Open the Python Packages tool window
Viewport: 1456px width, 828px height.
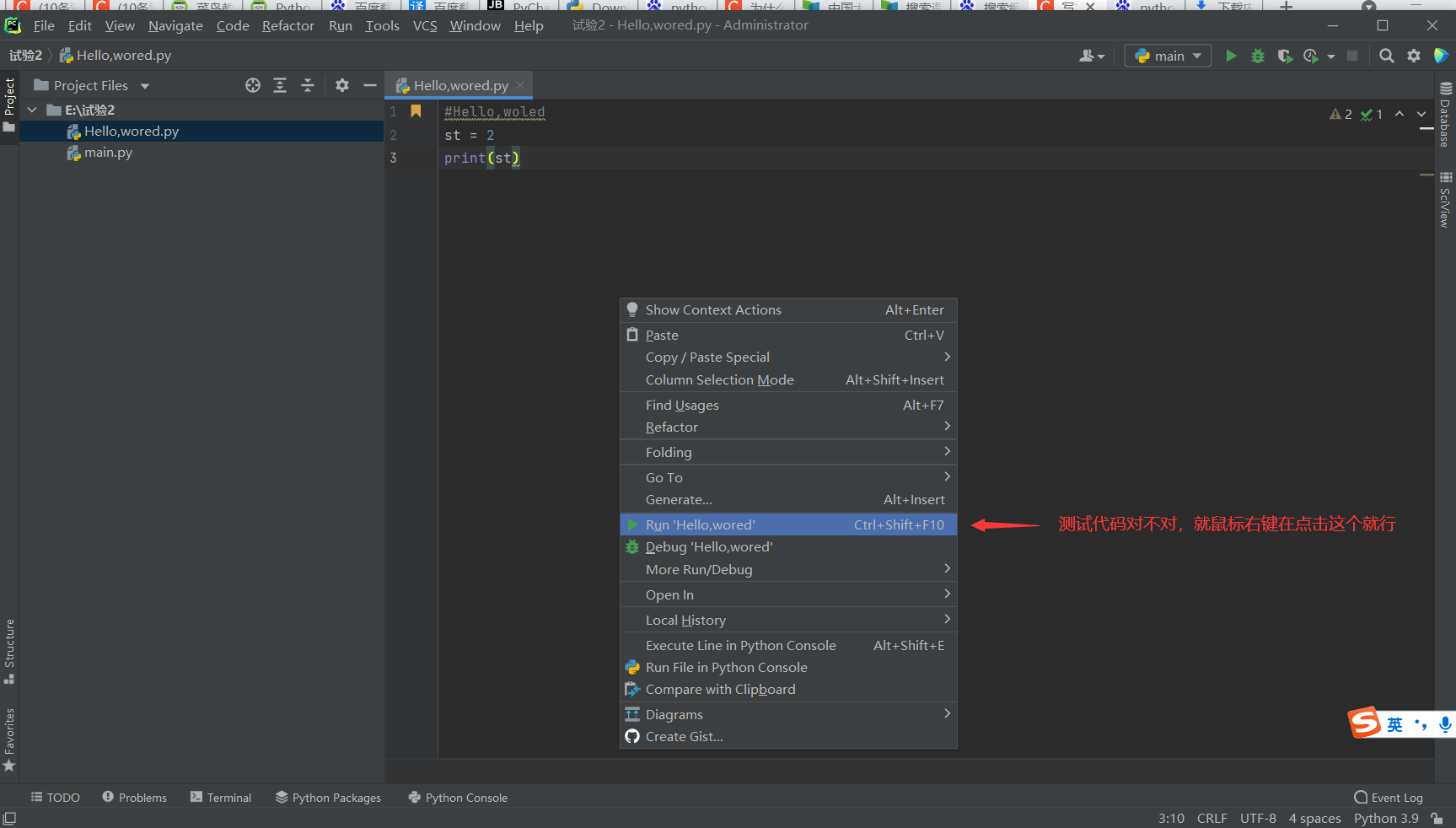click(x=329, y=797)
